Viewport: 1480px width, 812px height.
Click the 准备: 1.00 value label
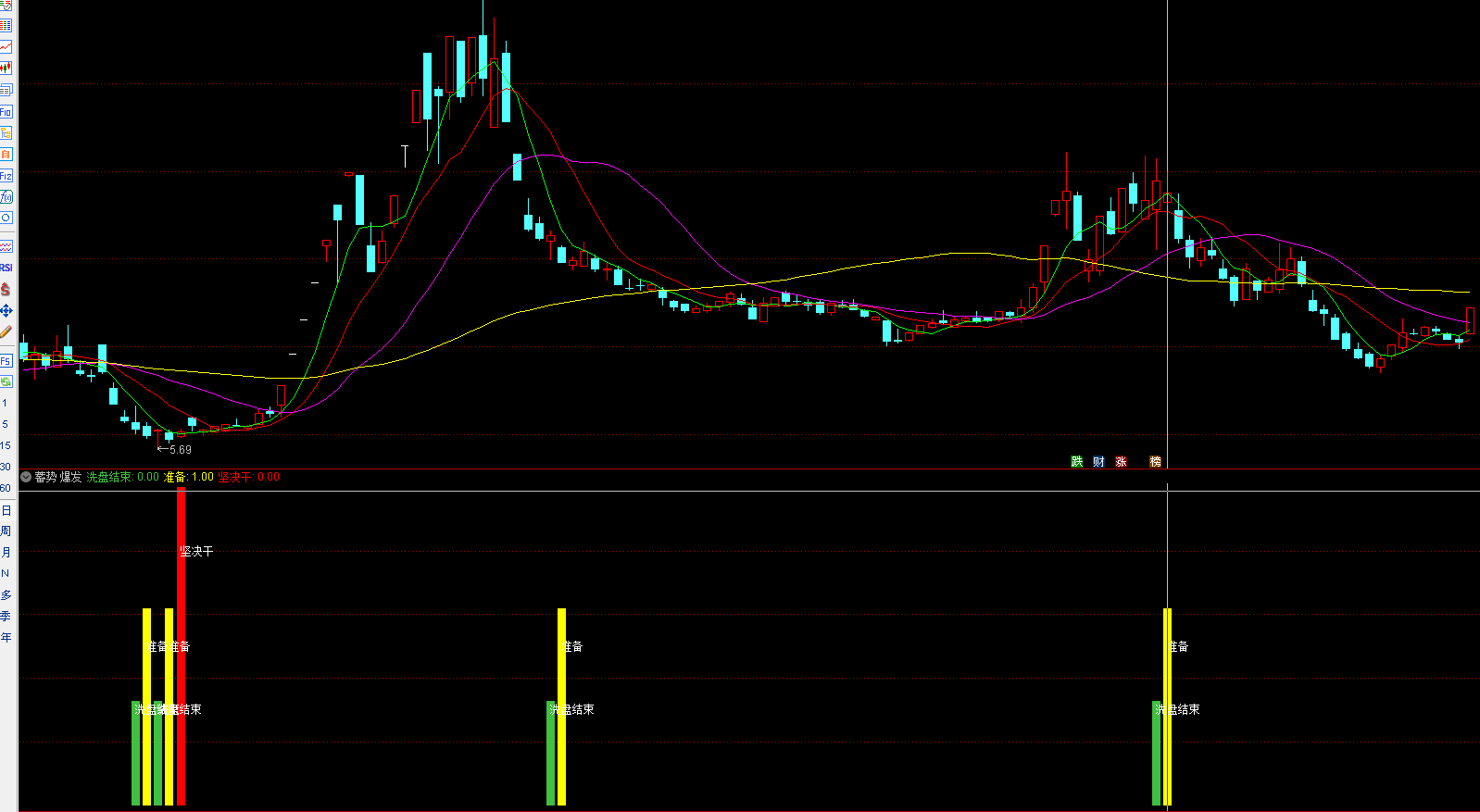click(x=189, y=477)
